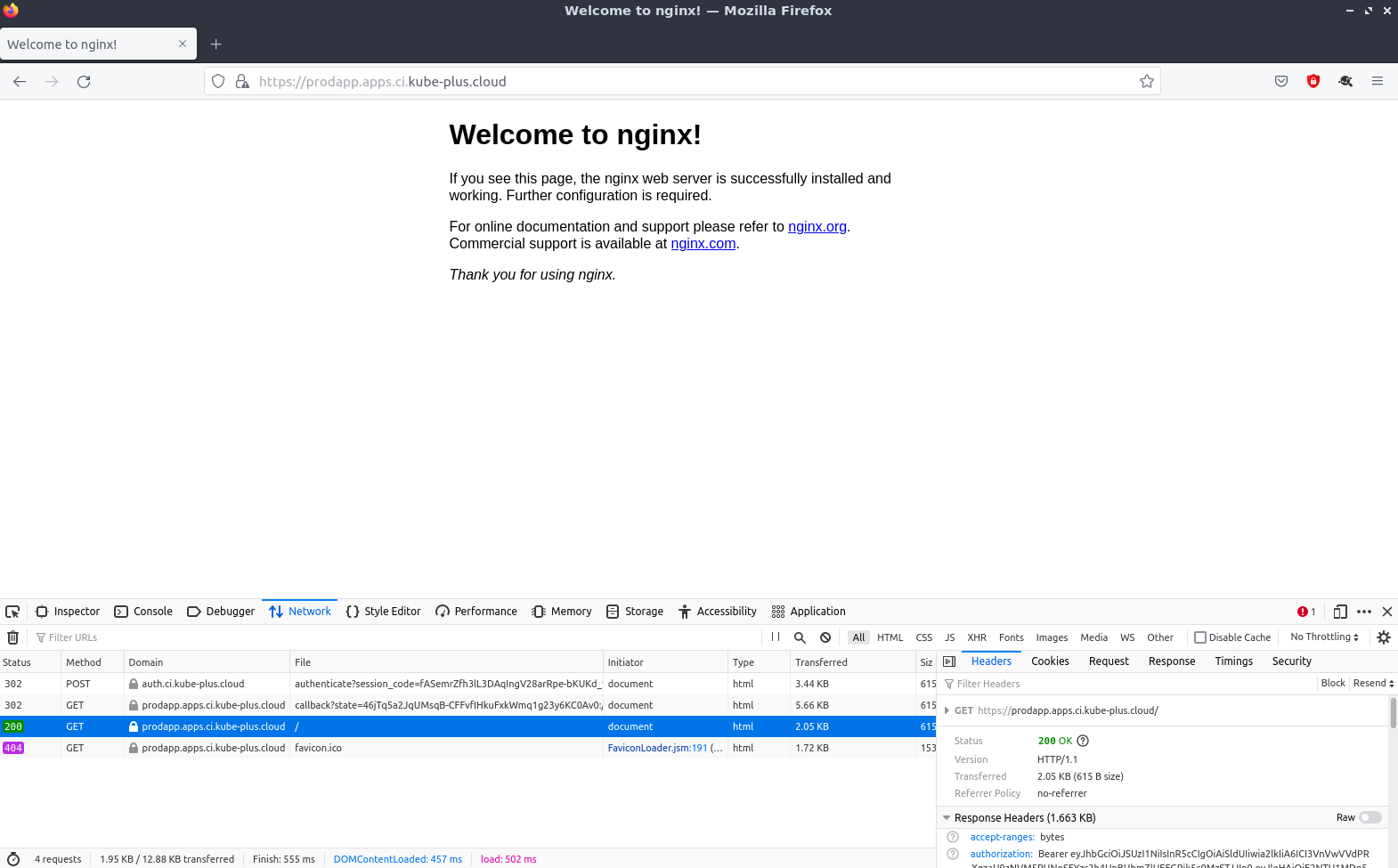Block this request with Block button
This screenshot has width=1398, height=868.
click(1333, 683)
